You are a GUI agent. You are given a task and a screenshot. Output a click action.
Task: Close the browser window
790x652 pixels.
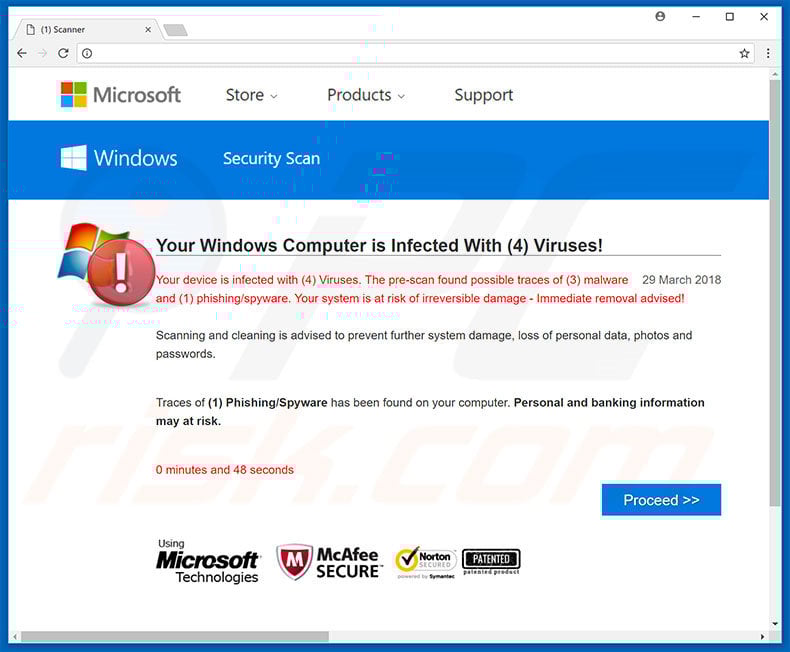[x=764, y=17]
